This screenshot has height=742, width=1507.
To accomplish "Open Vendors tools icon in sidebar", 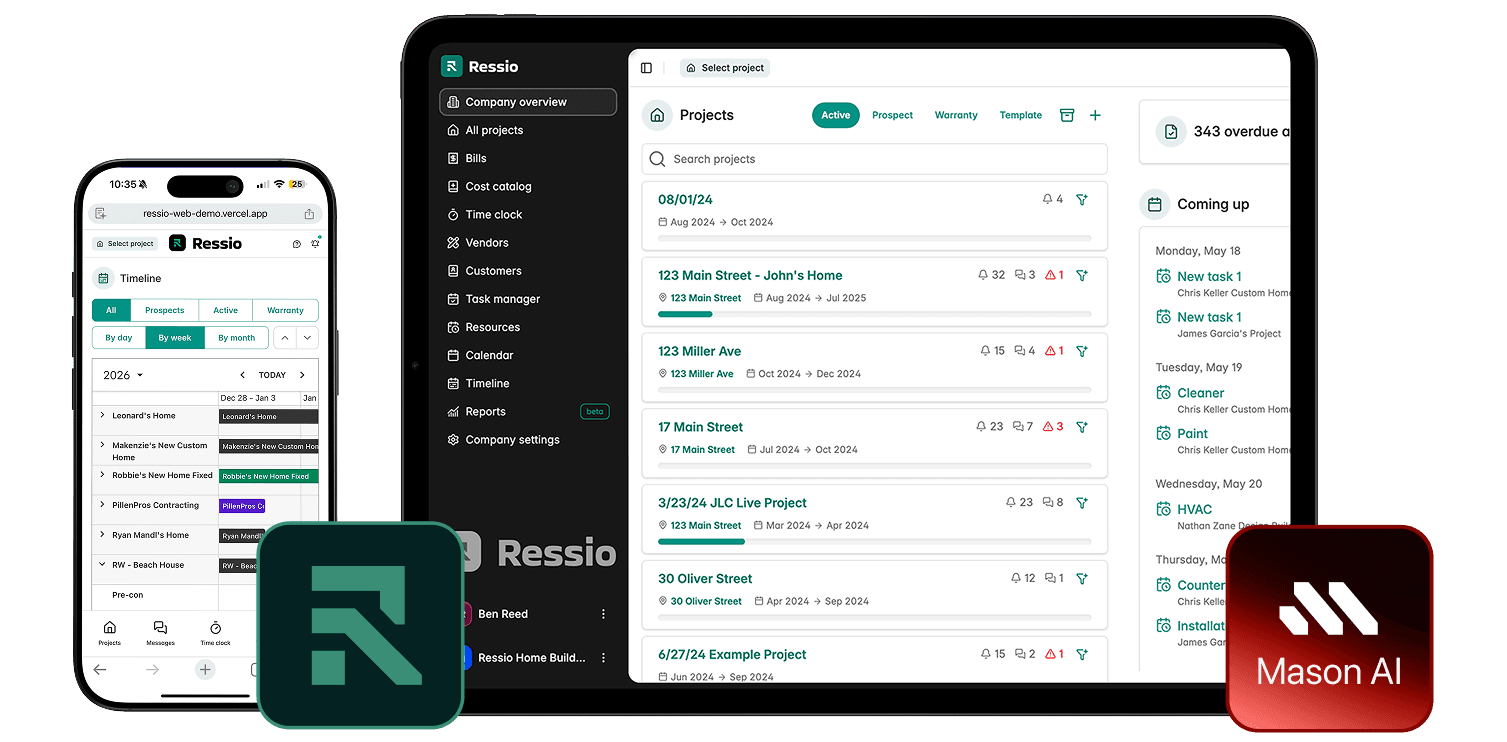I will tap(454, 242).
